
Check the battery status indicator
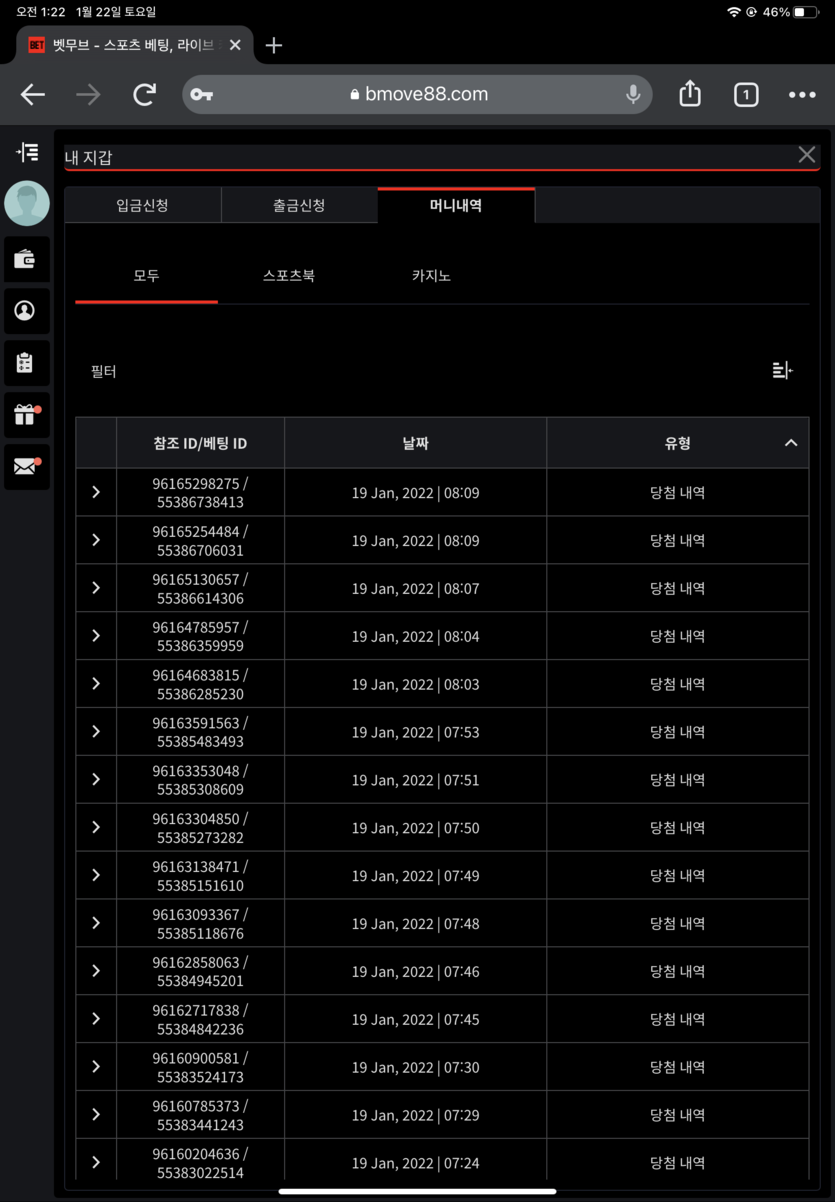point(806,12)
